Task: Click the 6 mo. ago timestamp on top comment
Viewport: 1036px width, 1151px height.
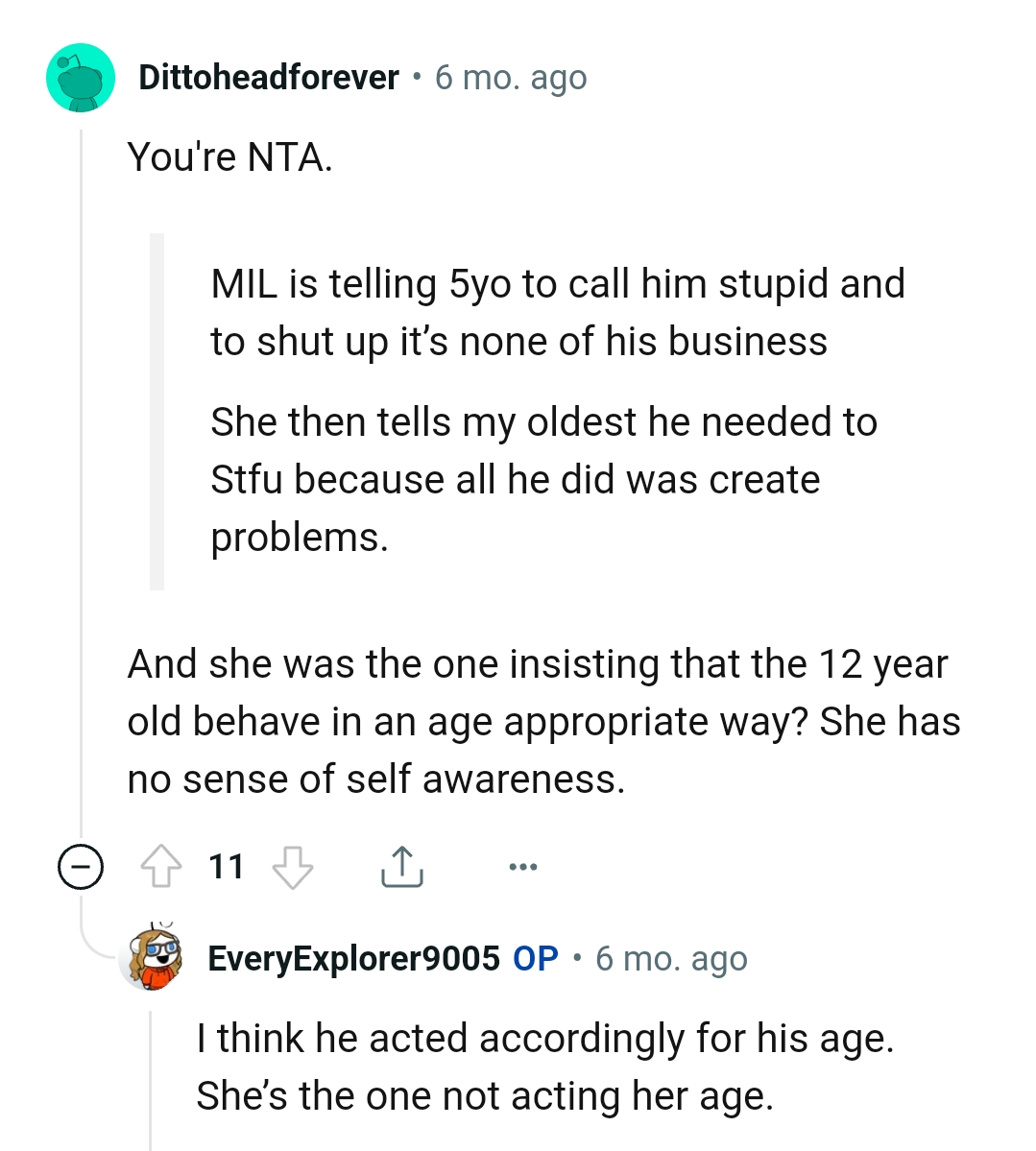Action: pos(512,78)
